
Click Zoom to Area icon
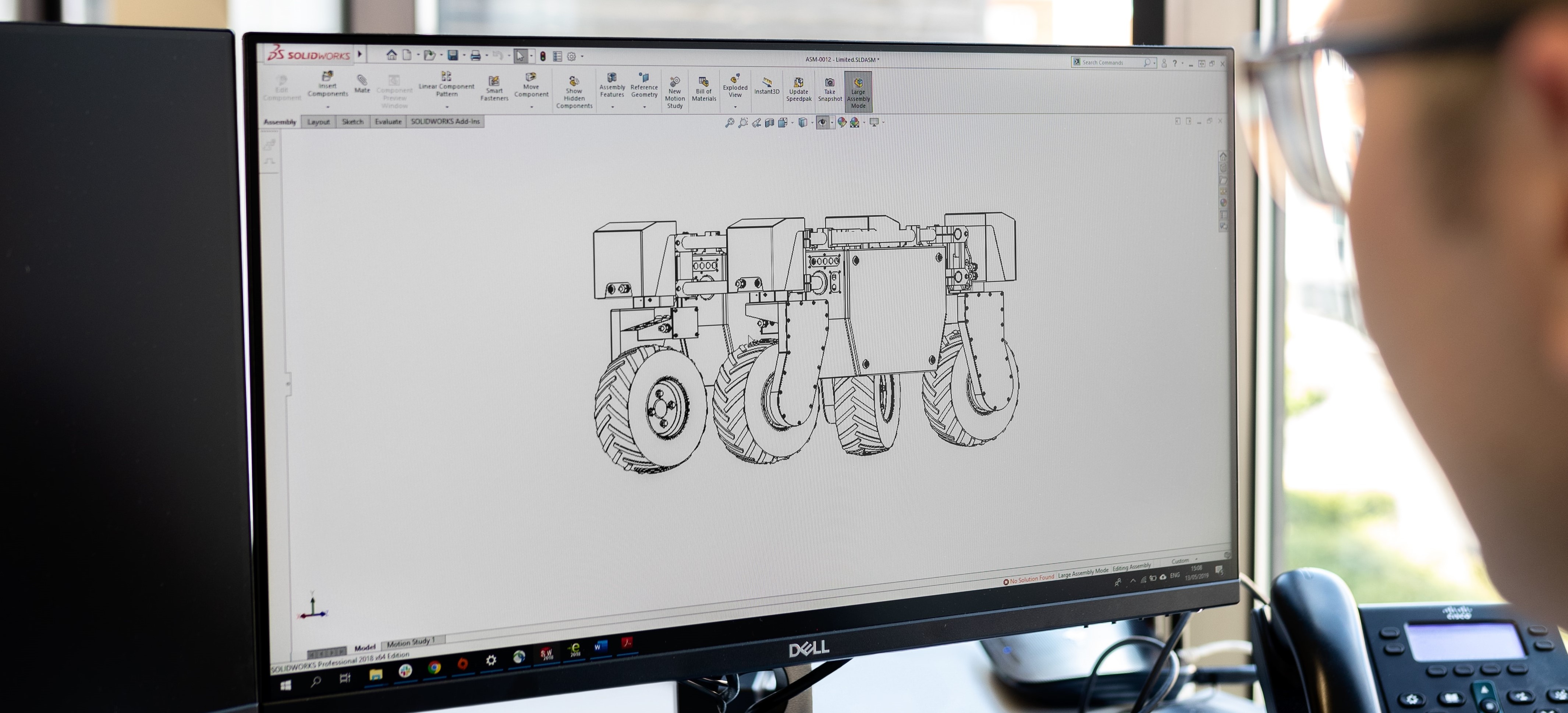[742, 123]
